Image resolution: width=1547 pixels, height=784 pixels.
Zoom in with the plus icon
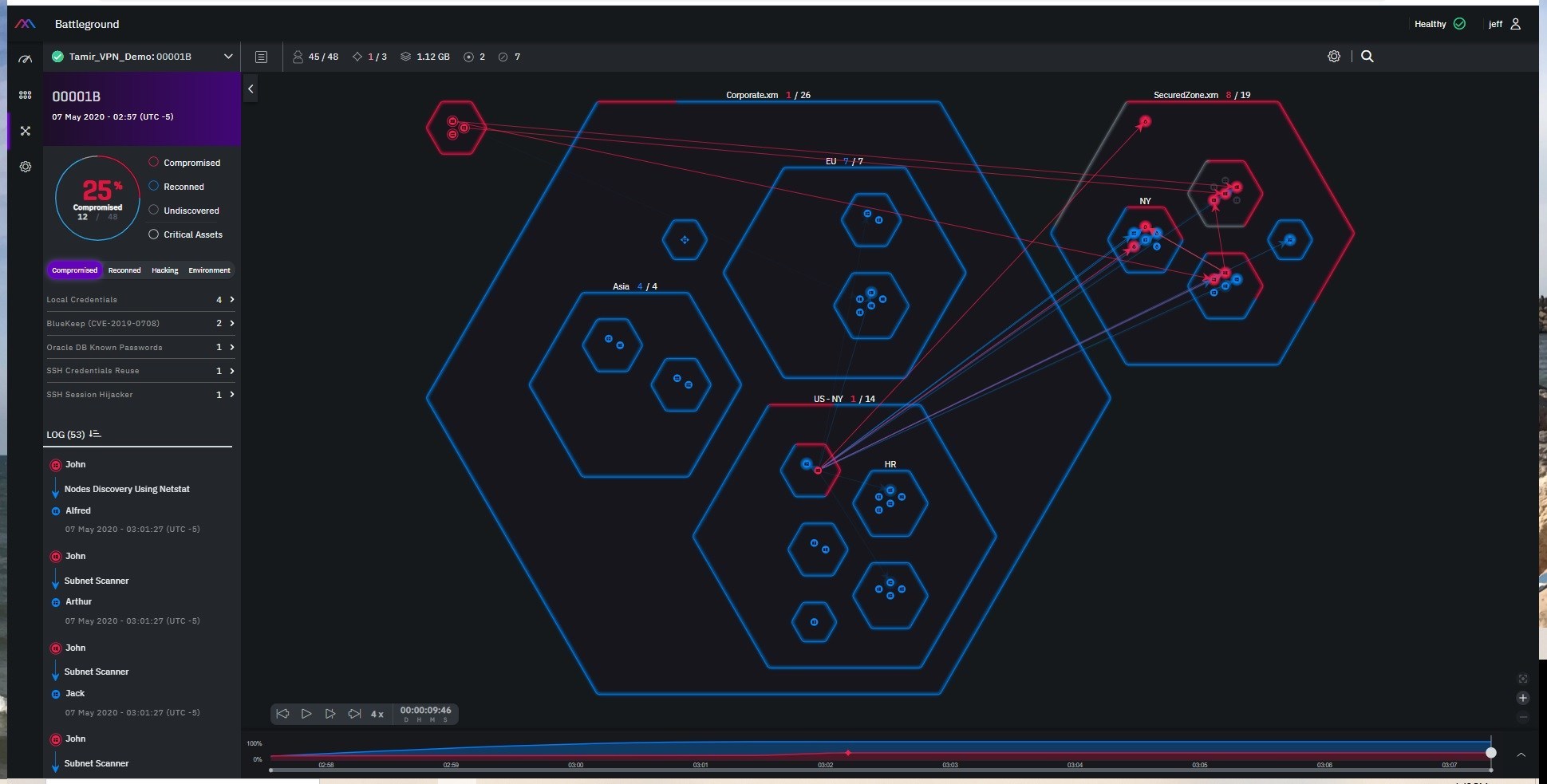point(1522,698)
